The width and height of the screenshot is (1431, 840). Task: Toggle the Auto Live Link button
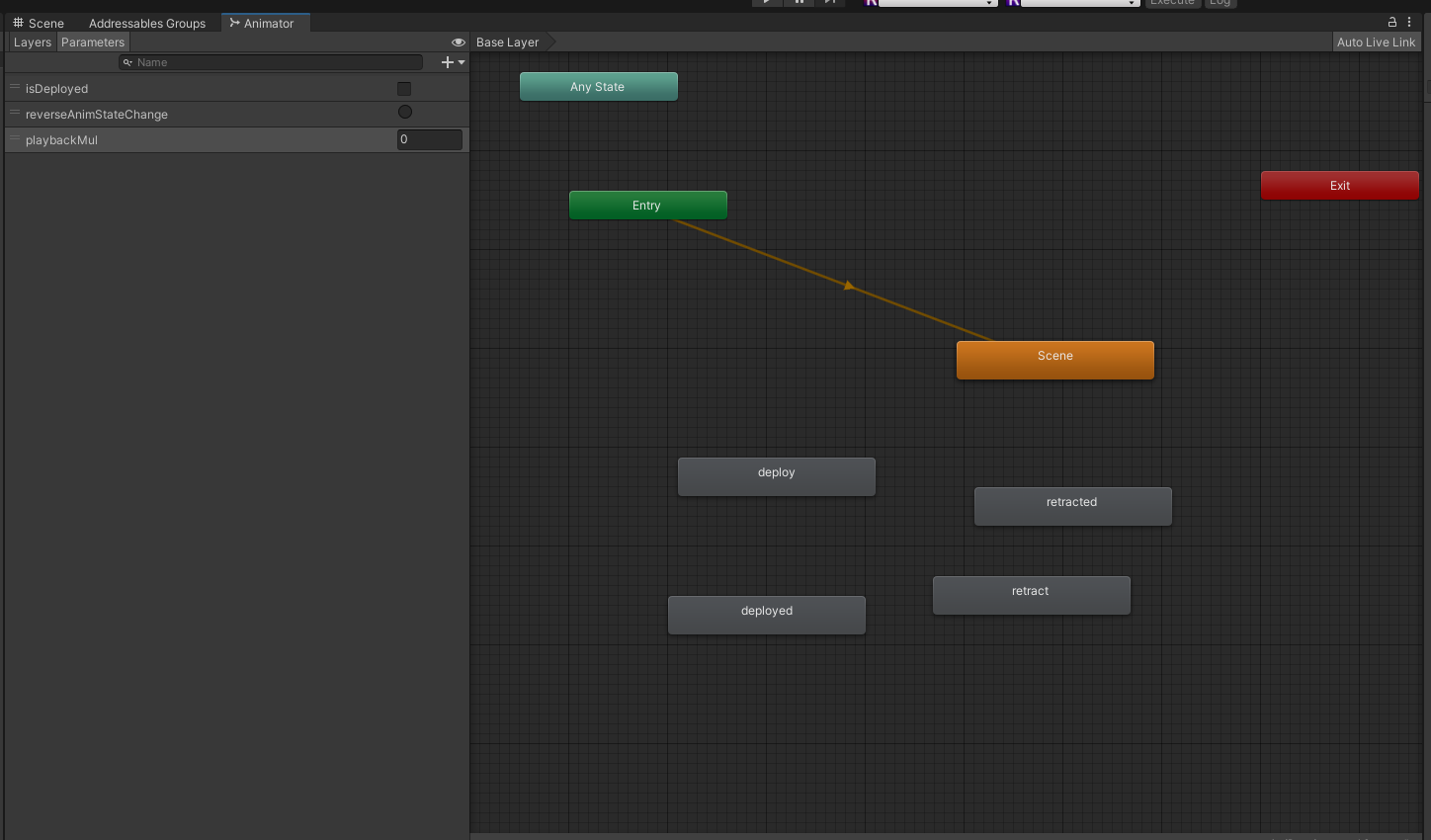pyautogui.click(x=1376, y=42)
